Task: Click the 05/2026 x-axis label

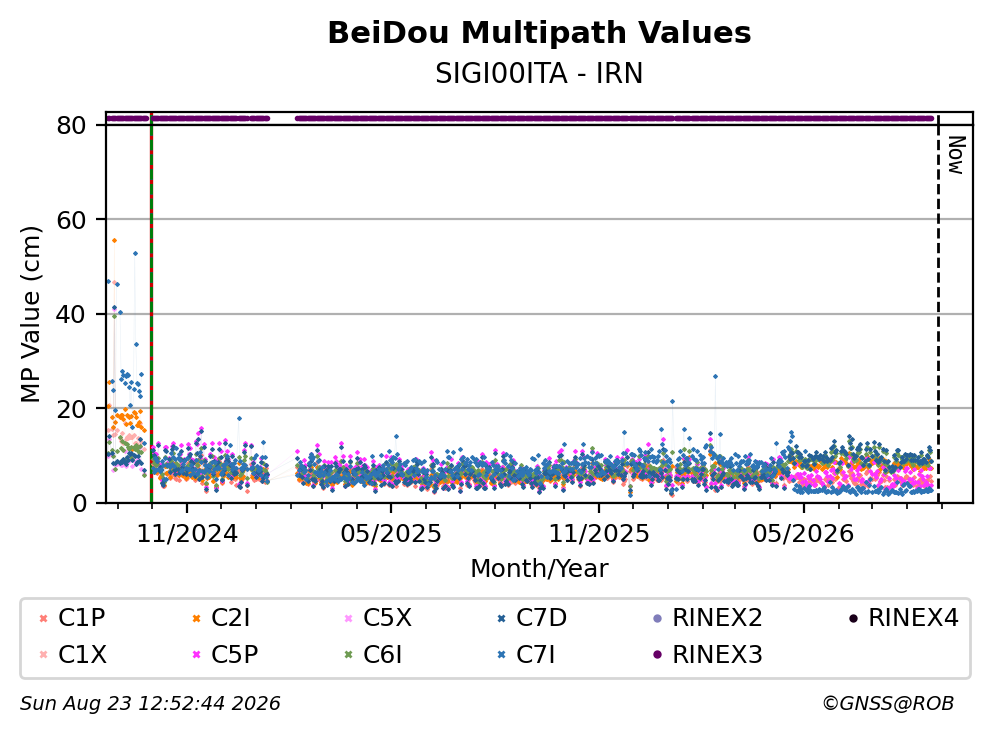Action: tap(803, 534)
